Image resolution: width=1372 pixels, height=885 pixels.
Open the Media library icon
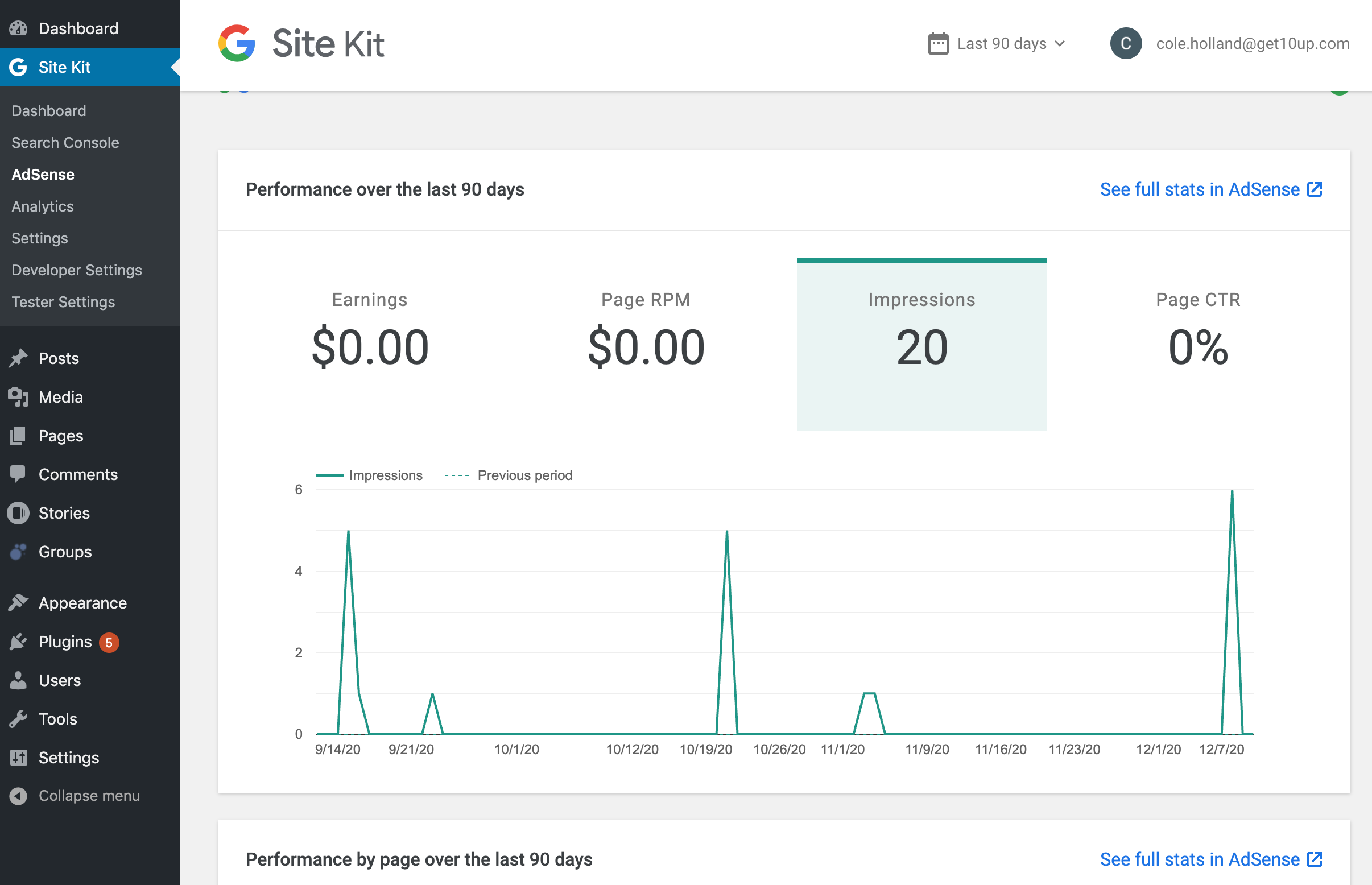[19, 396]
